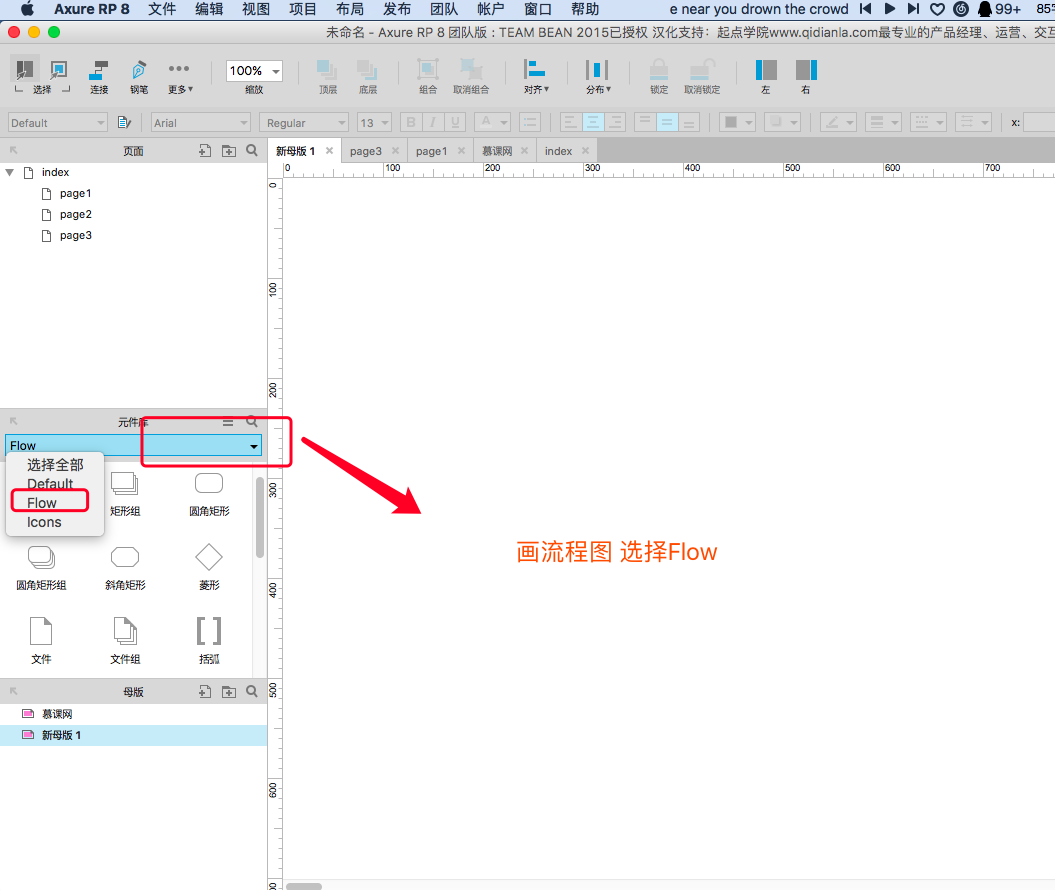Align text to vertical middle
Viewport: 1055px width, 890px height.
tap(667, 122)
